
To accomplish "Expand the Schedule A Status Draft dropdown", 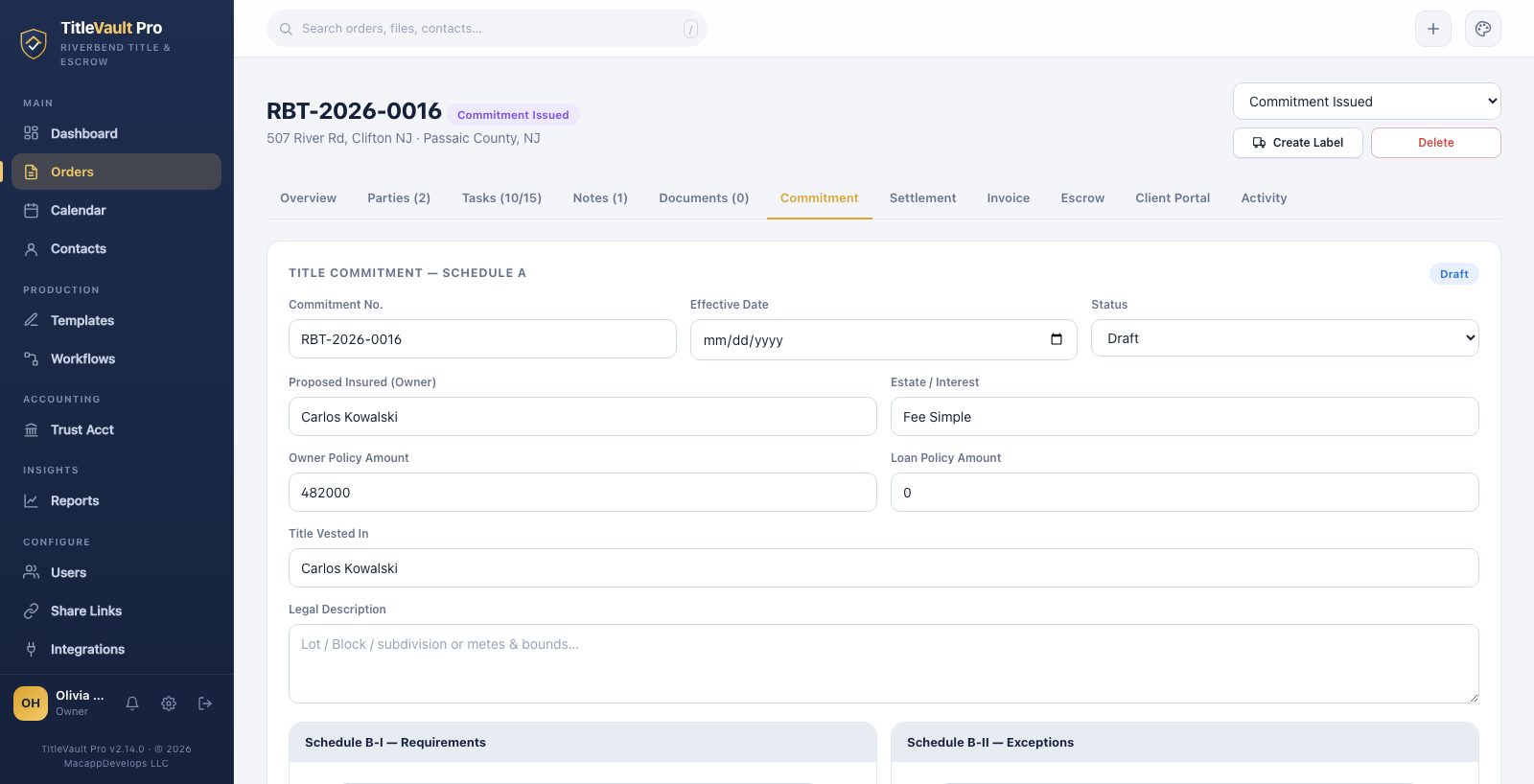I will tap(1285, 338).
